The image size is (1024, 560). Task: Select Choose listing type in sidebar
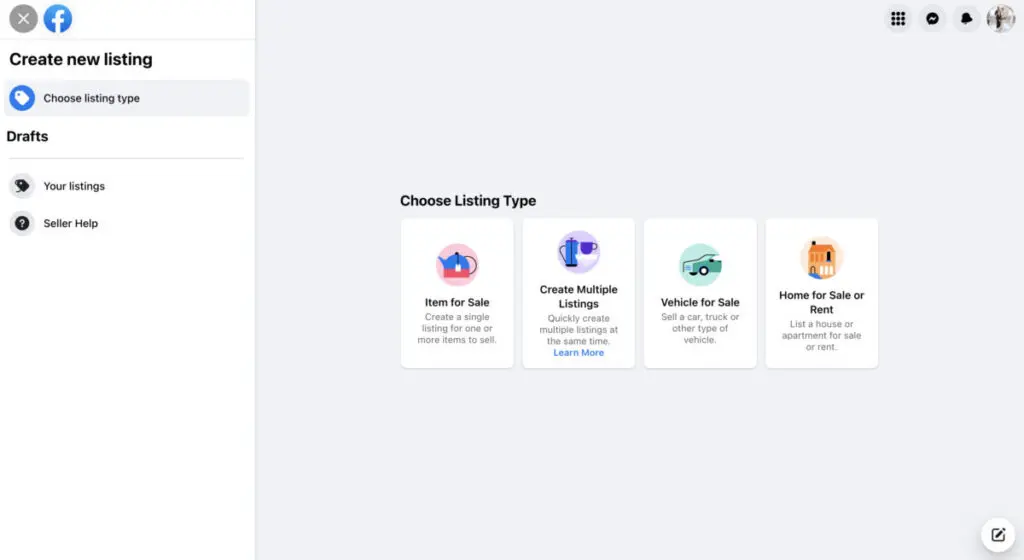point(92,98)
